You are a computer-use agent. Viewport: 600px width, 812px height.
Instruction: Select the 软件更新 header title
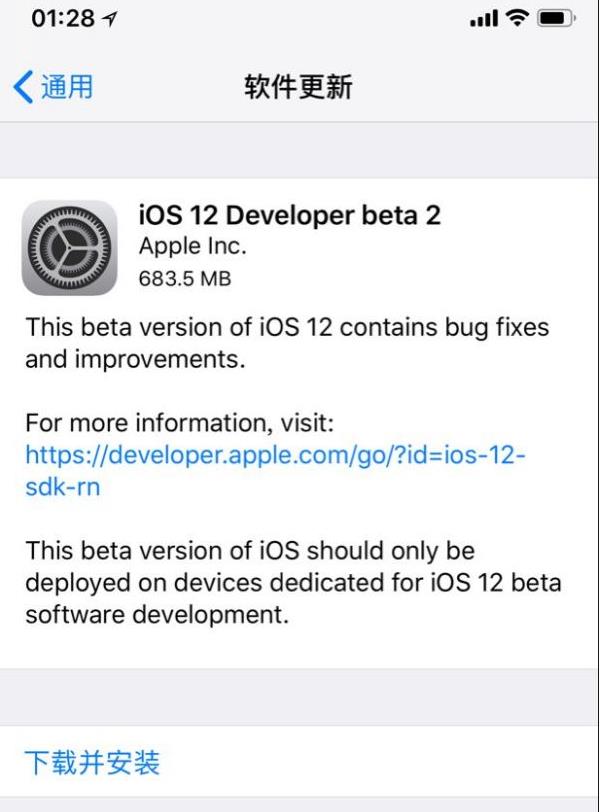[299, 87]
